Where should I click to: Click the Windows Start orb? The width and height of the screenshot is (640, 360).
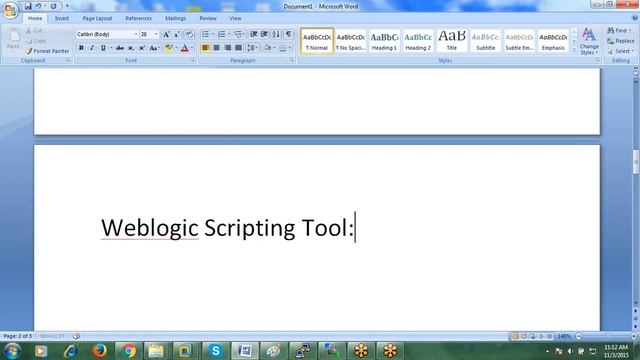pos(12,351)
